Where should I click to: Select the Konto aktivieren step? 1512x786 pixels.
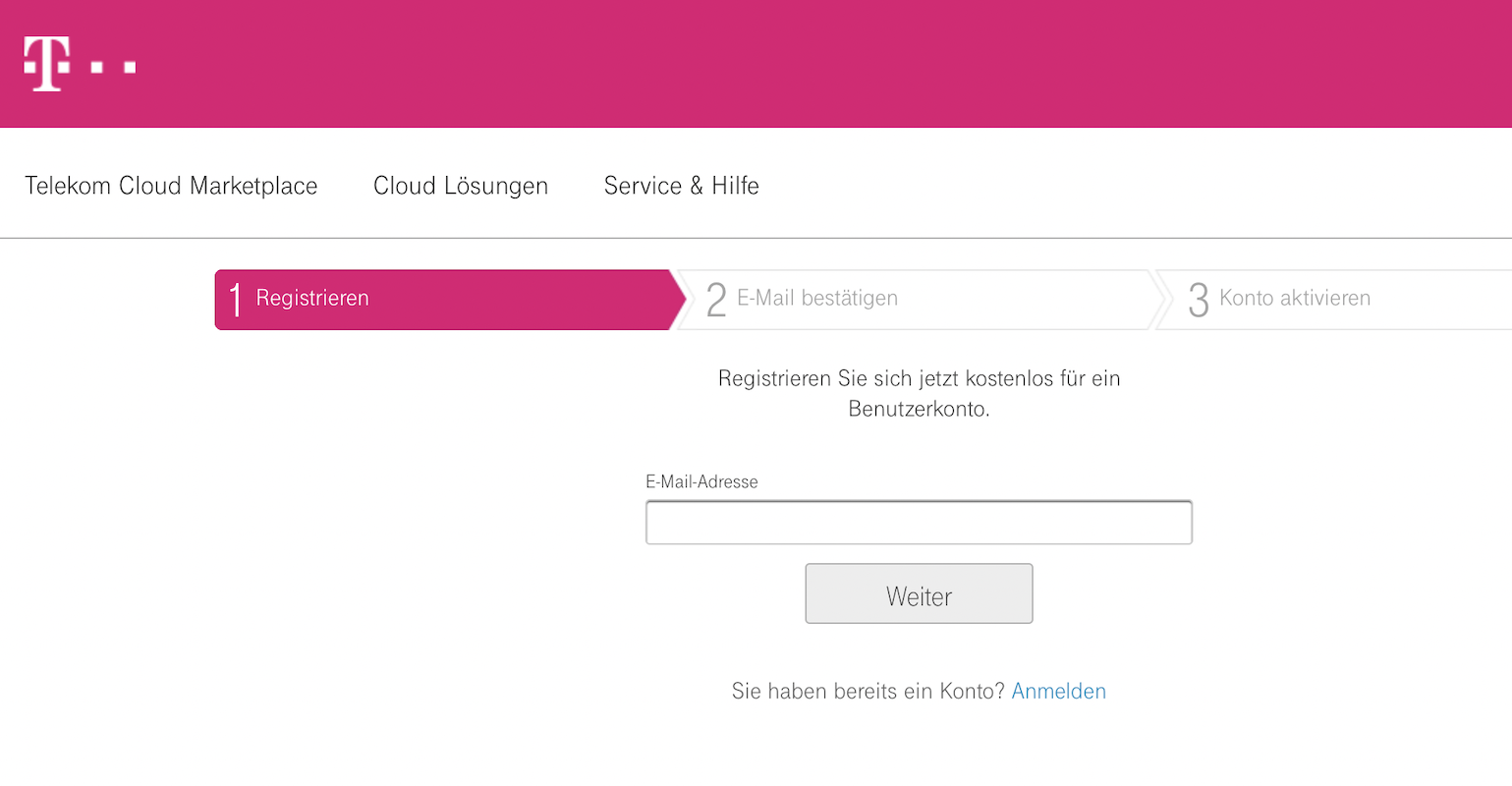point(1294,298)
